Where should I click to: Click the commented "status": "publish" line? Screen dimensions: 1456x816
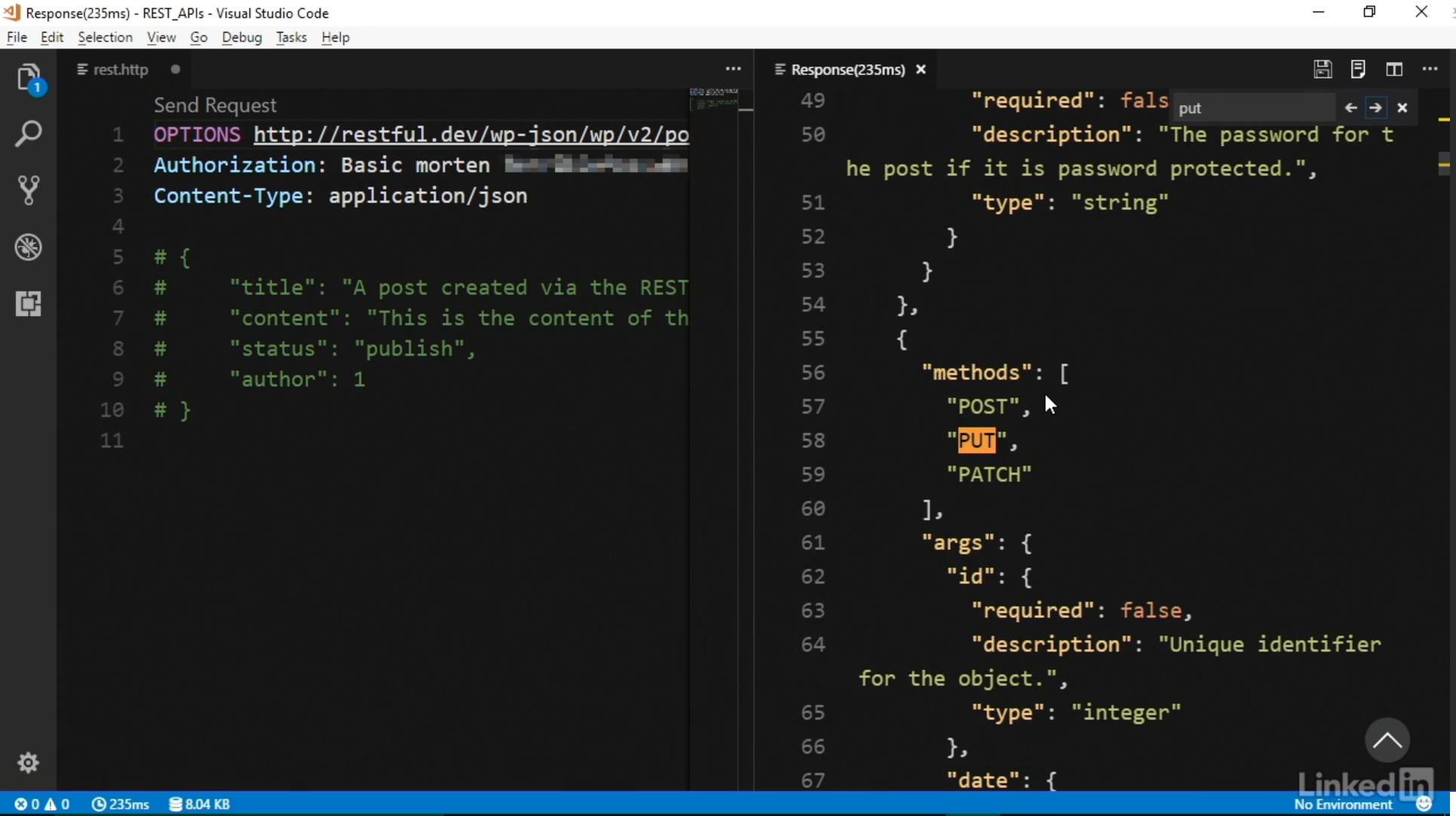(315, 348)
